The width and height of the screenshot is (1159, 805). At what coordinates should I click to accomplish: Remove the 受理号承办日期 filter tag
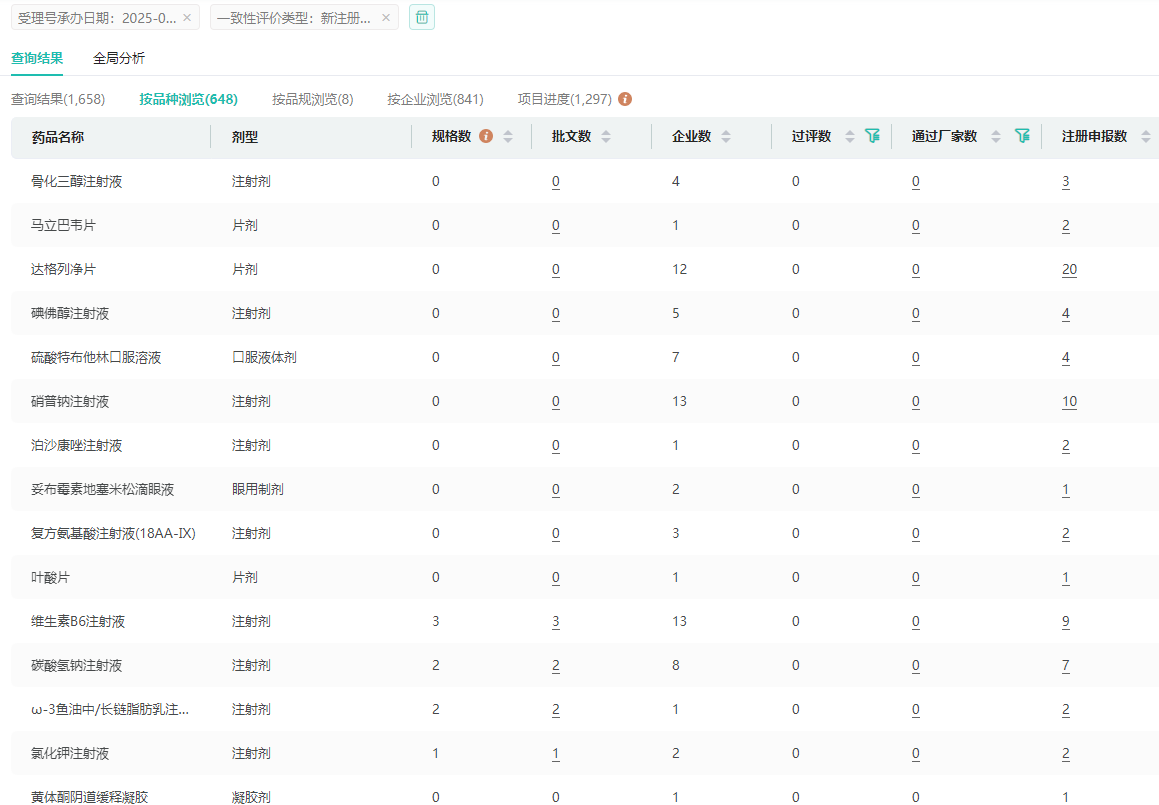(186, 18)
